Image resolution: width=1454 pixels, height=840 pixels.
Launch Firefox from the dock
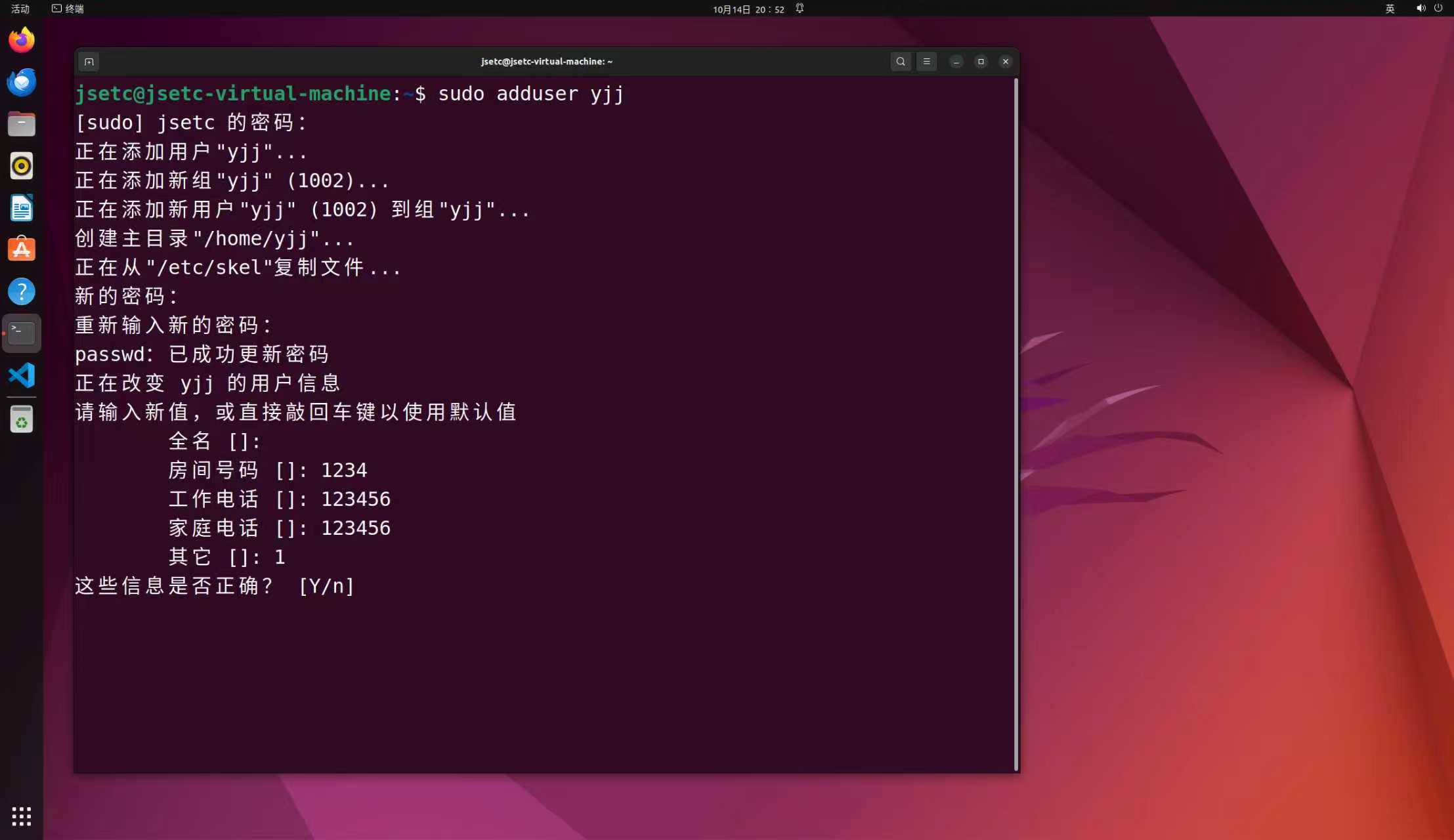tap(22, 40)
